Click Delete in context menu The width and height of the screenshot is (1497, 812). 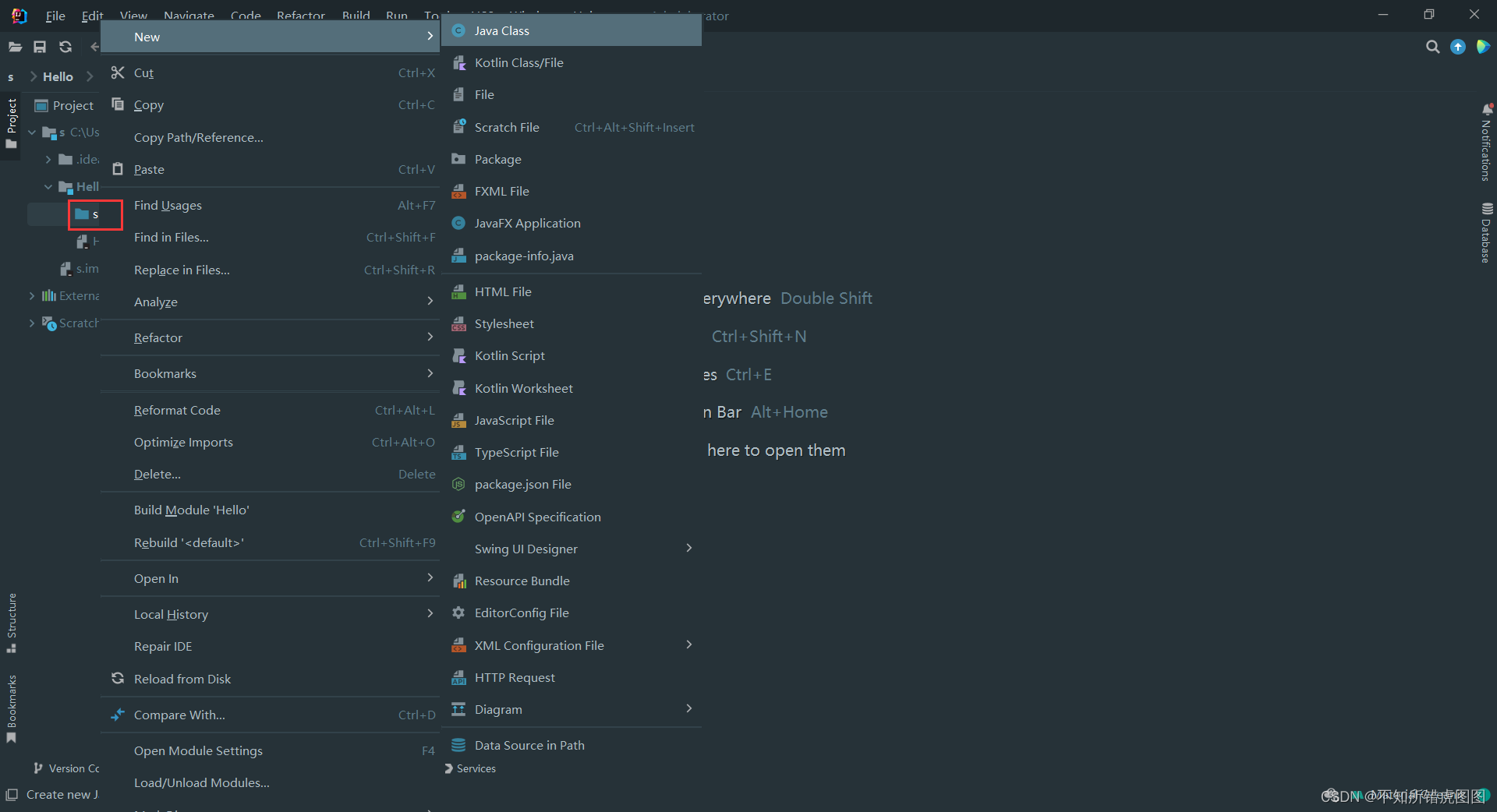tap(271, 474)
